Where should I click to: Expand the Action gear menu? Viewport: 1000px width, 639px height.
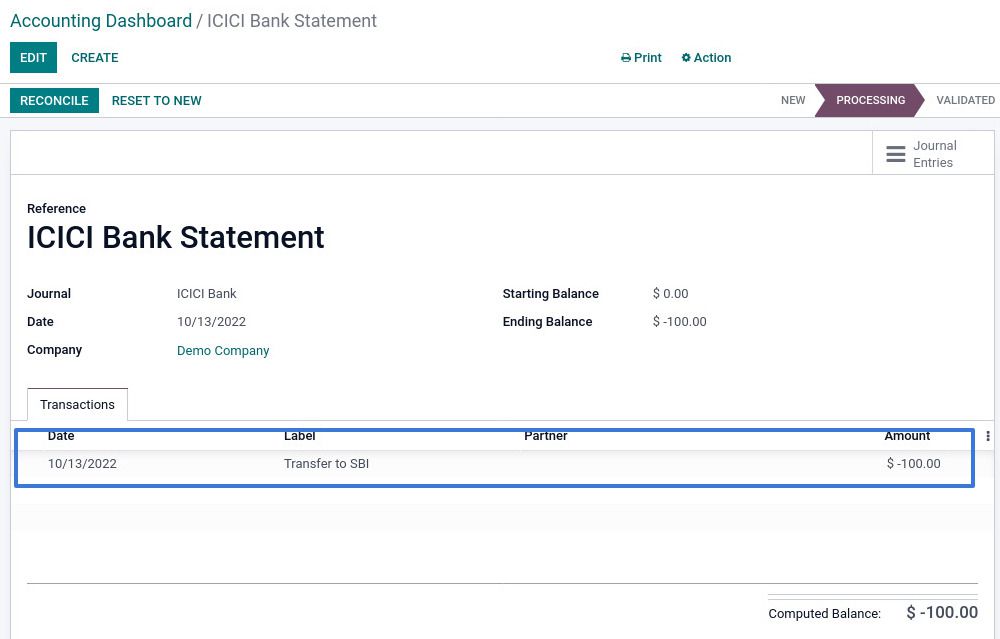tap(706, 58)
